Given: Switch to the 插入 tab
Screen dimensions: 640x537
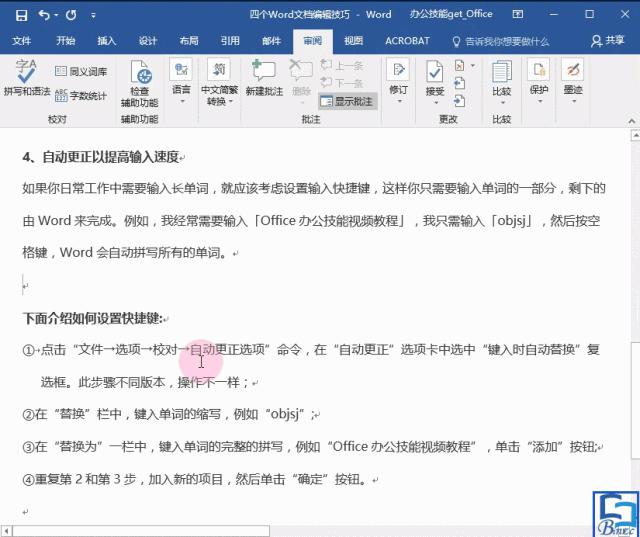Looking at the screenshot, I should pyautogui.click(x=107, y=41).
